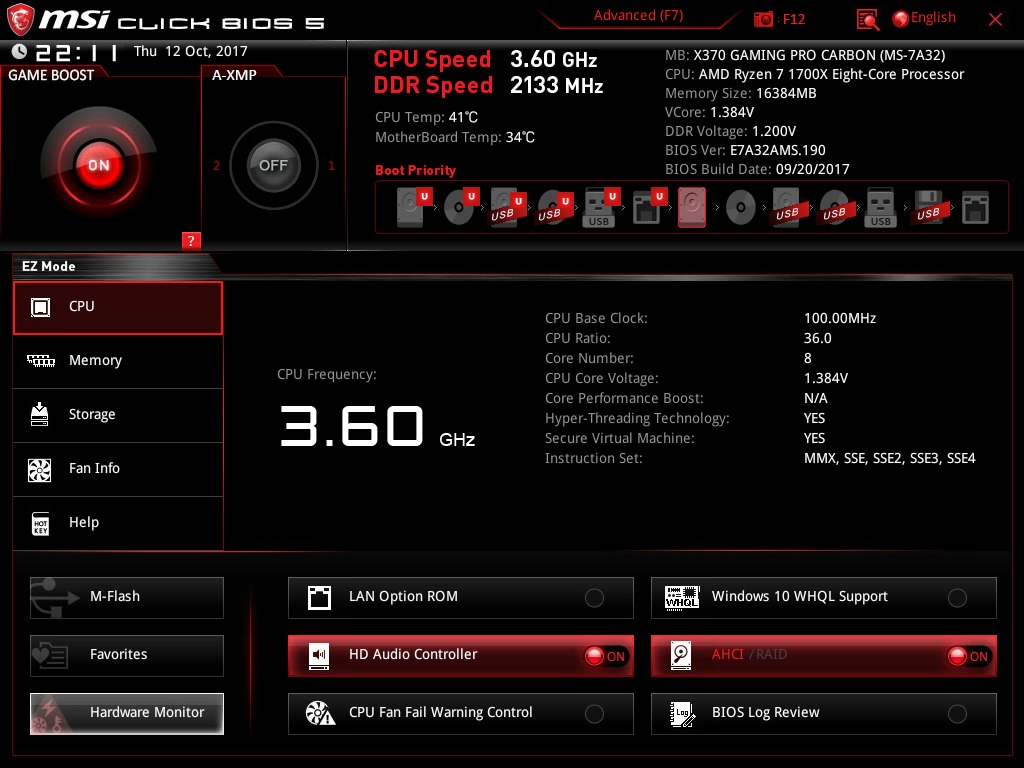The height and width of the screenshot is (768, 1024).
Task: Click the LAN Option ROM port icon
Action: point(319,598)
